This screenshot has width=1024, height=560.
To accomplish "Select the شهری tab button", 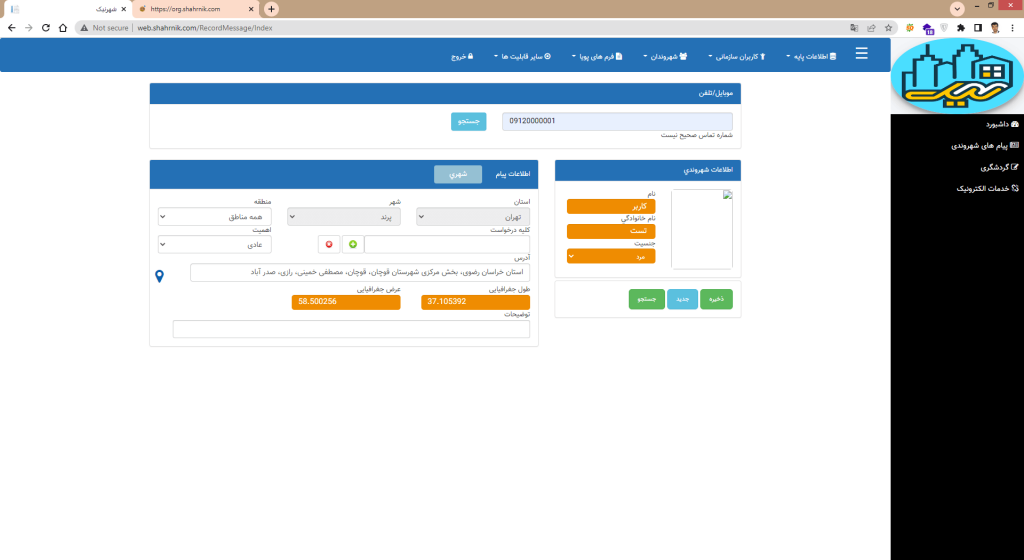I will (x=458, y=174).
